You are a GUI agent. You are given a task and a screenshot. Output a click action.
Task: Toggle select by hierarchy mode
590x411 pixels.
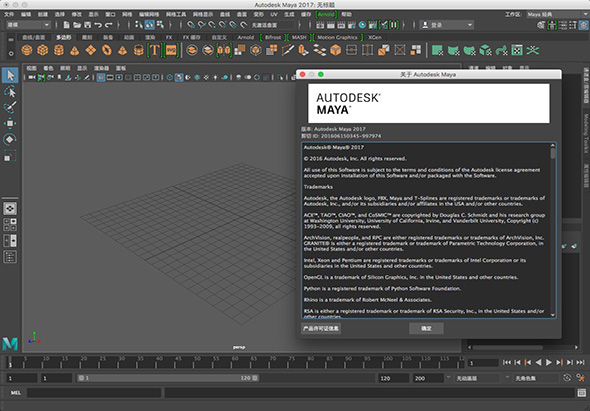(139, 25)
